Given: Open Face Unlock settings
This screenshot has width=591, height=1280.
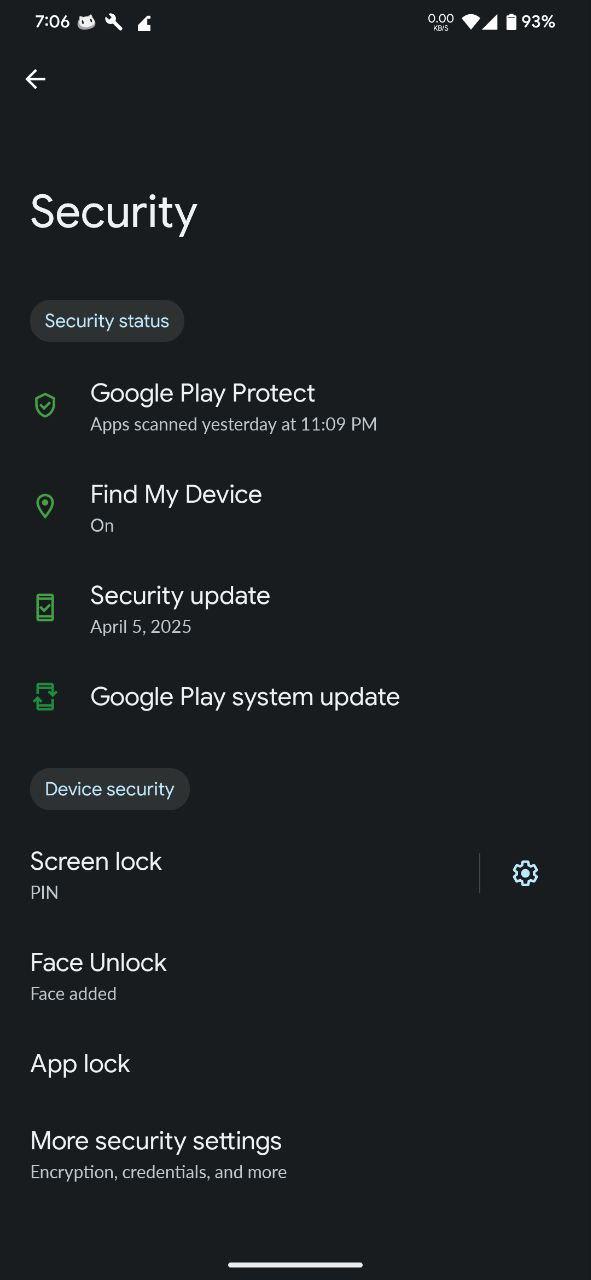Looking at the screenshot, I should click(x=295, y=975).
